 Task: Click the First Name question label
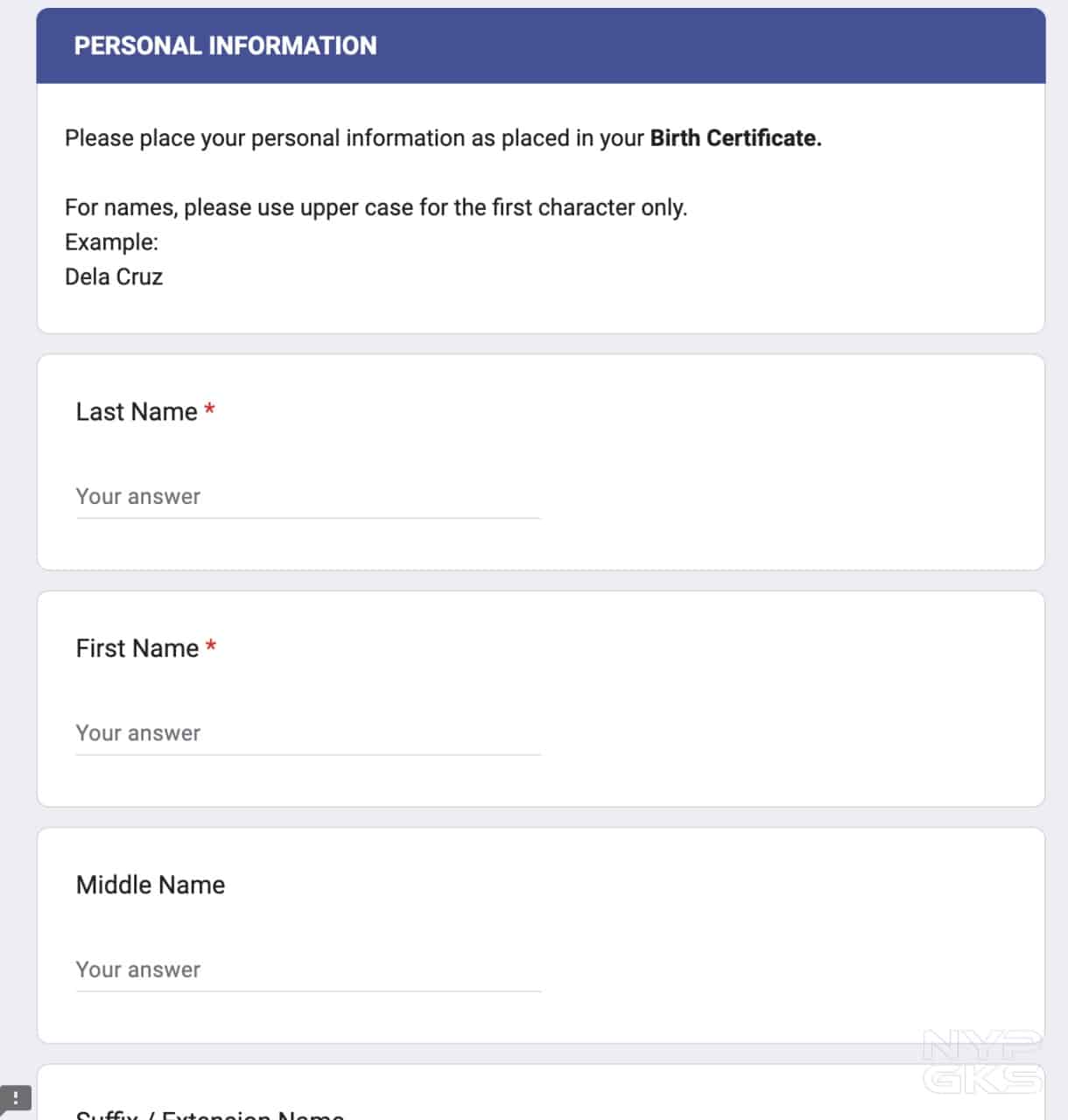(137, 648)
